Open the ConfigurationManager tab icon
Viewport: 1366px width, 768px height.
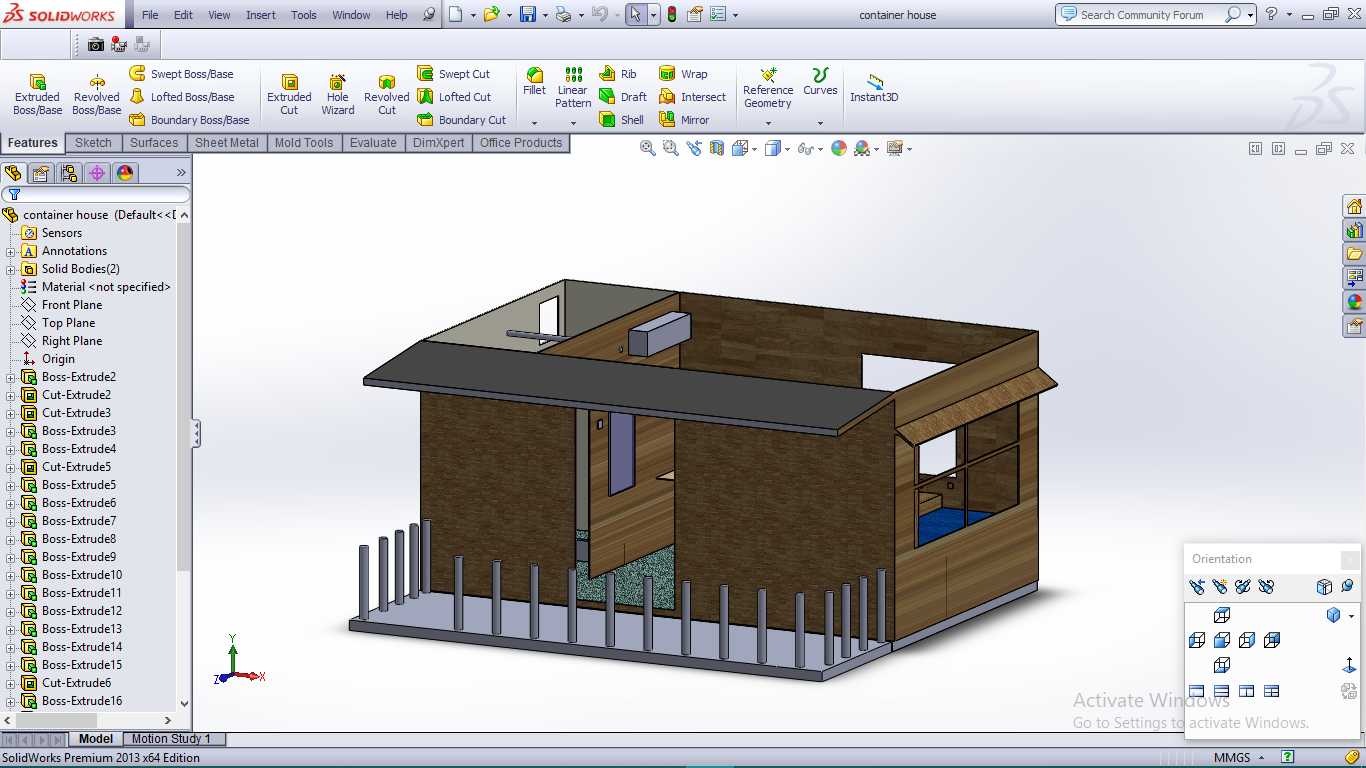click(x=69, y=173)
